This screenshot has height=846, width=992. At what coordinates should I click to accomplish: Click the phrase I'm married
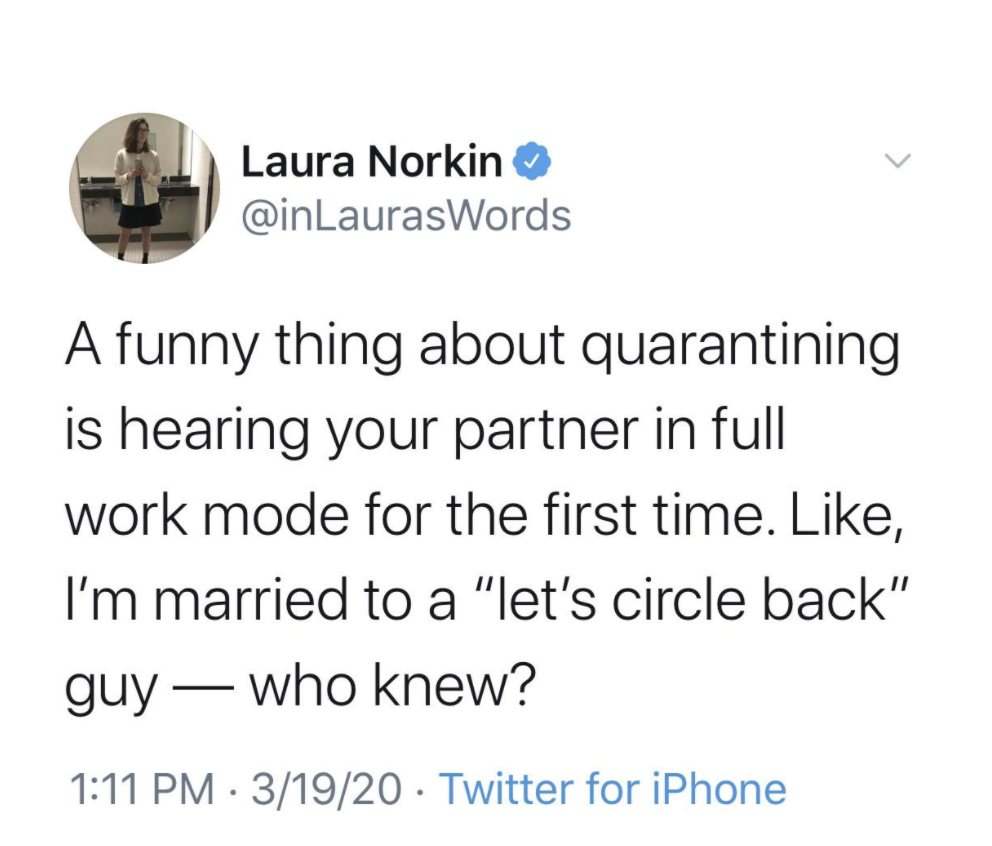(207, 599)
